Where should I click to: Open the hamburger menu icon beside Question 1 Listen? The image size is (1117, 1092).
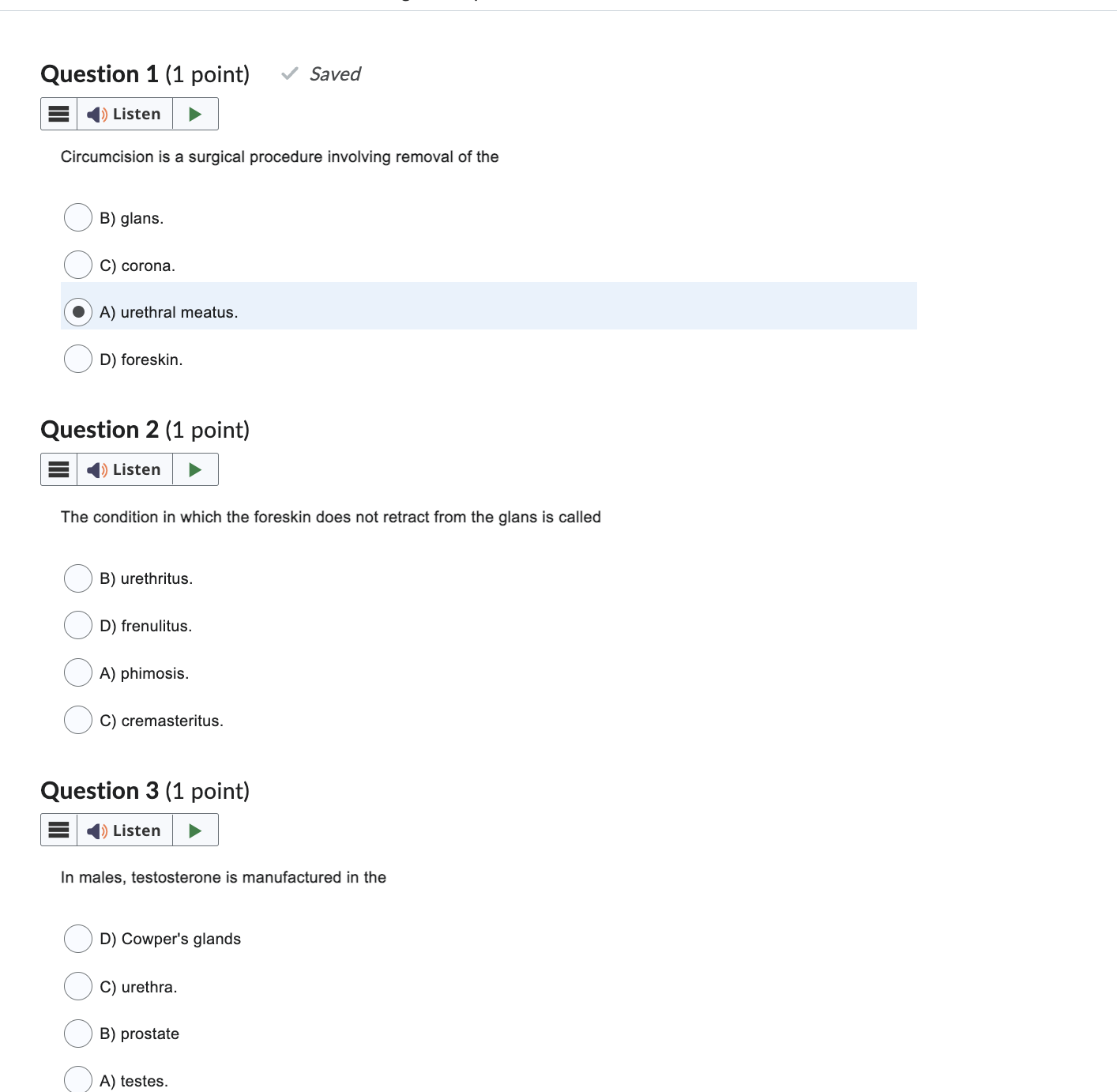coord(58,113)
